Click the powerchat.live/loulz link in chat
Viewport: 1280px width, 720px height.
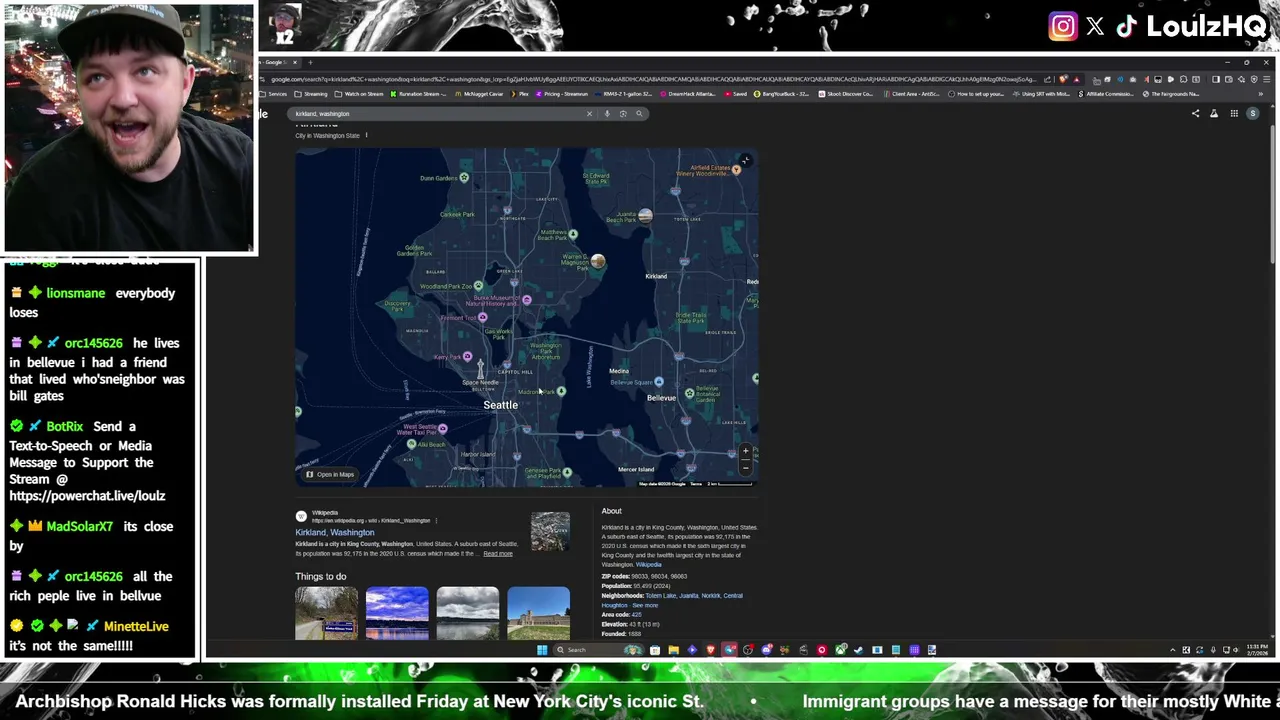click(x=88, y=496)
